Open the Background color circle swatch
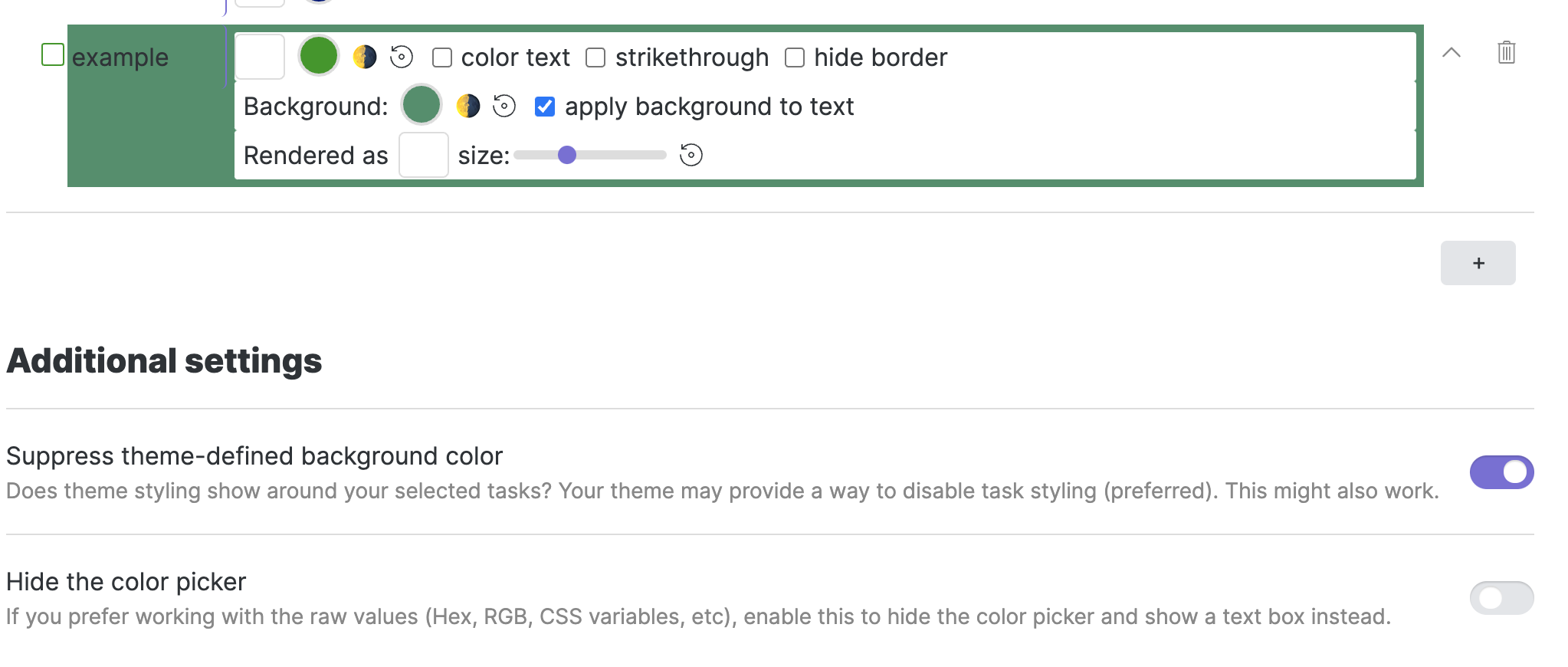 (420, 106)
